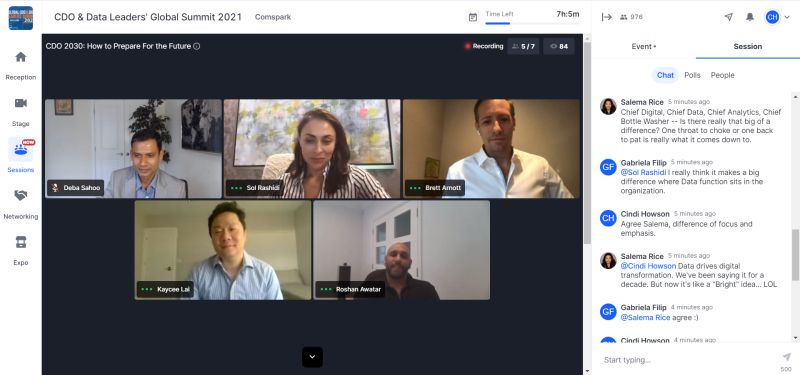
Task: Open Networking handshake icon
Action: pos(20,195)
